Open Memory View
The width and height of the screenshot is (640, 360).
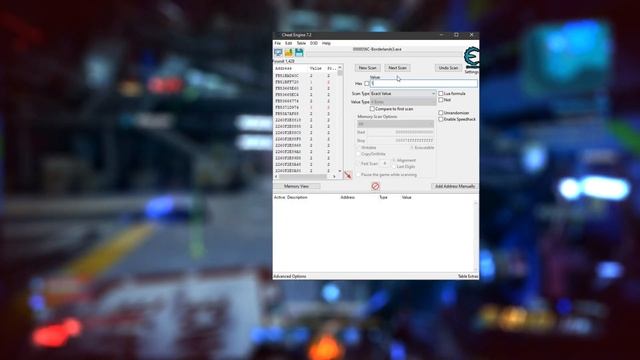click(296, 186)
